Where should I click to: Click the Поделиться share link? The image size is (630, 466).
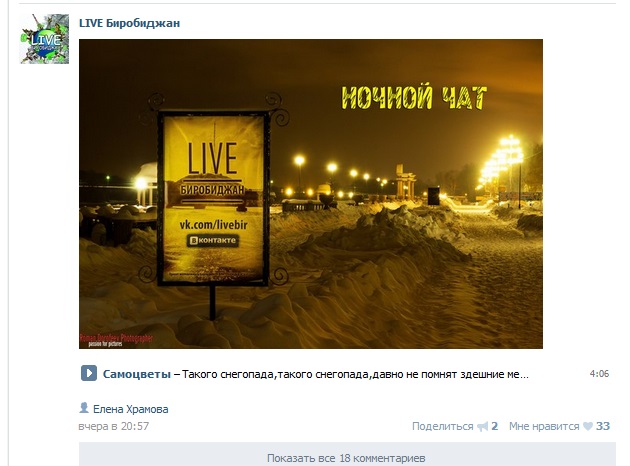443,426
